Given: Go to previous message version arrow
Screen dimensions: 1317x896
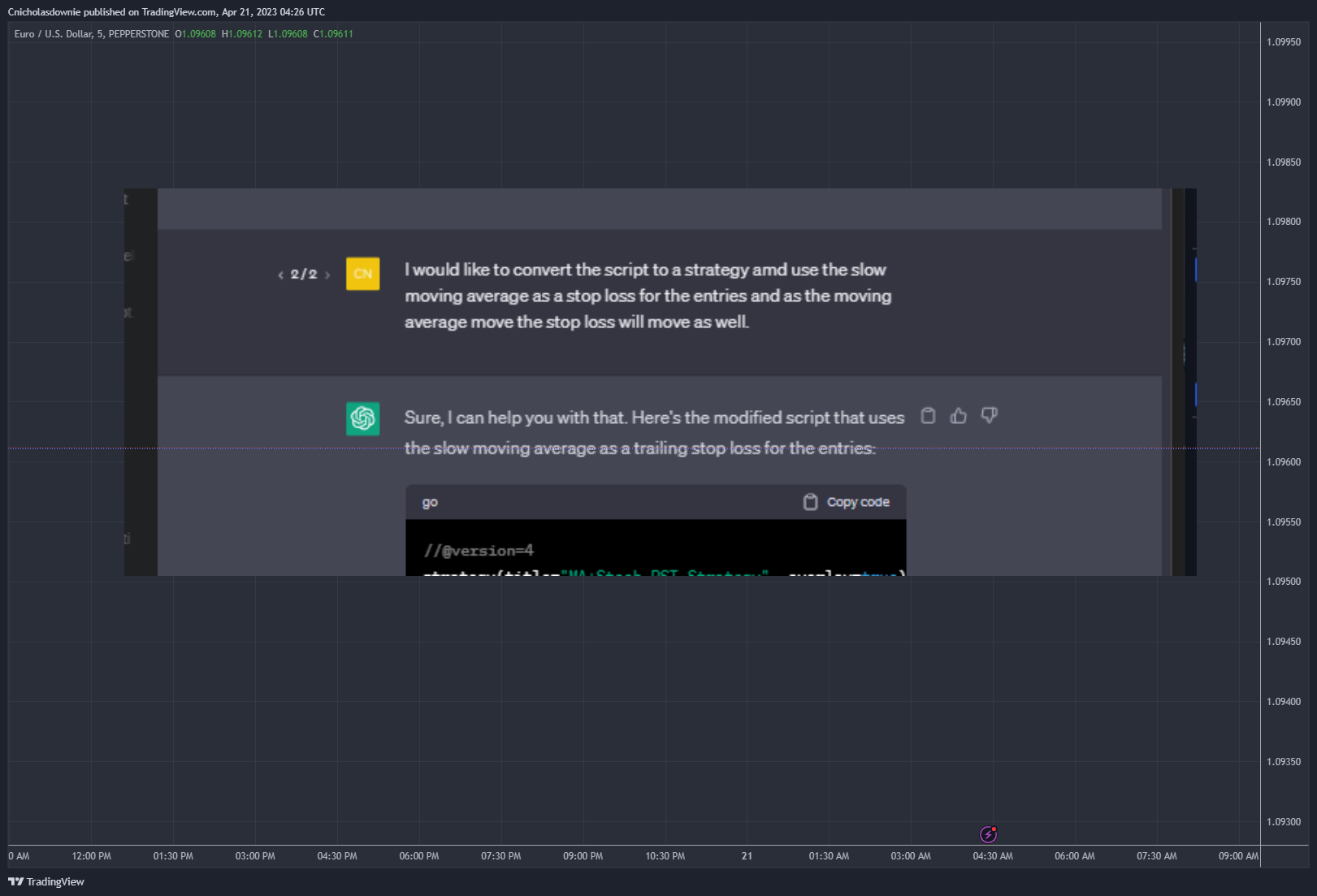Looking at the screenshot, I should 281,275.
